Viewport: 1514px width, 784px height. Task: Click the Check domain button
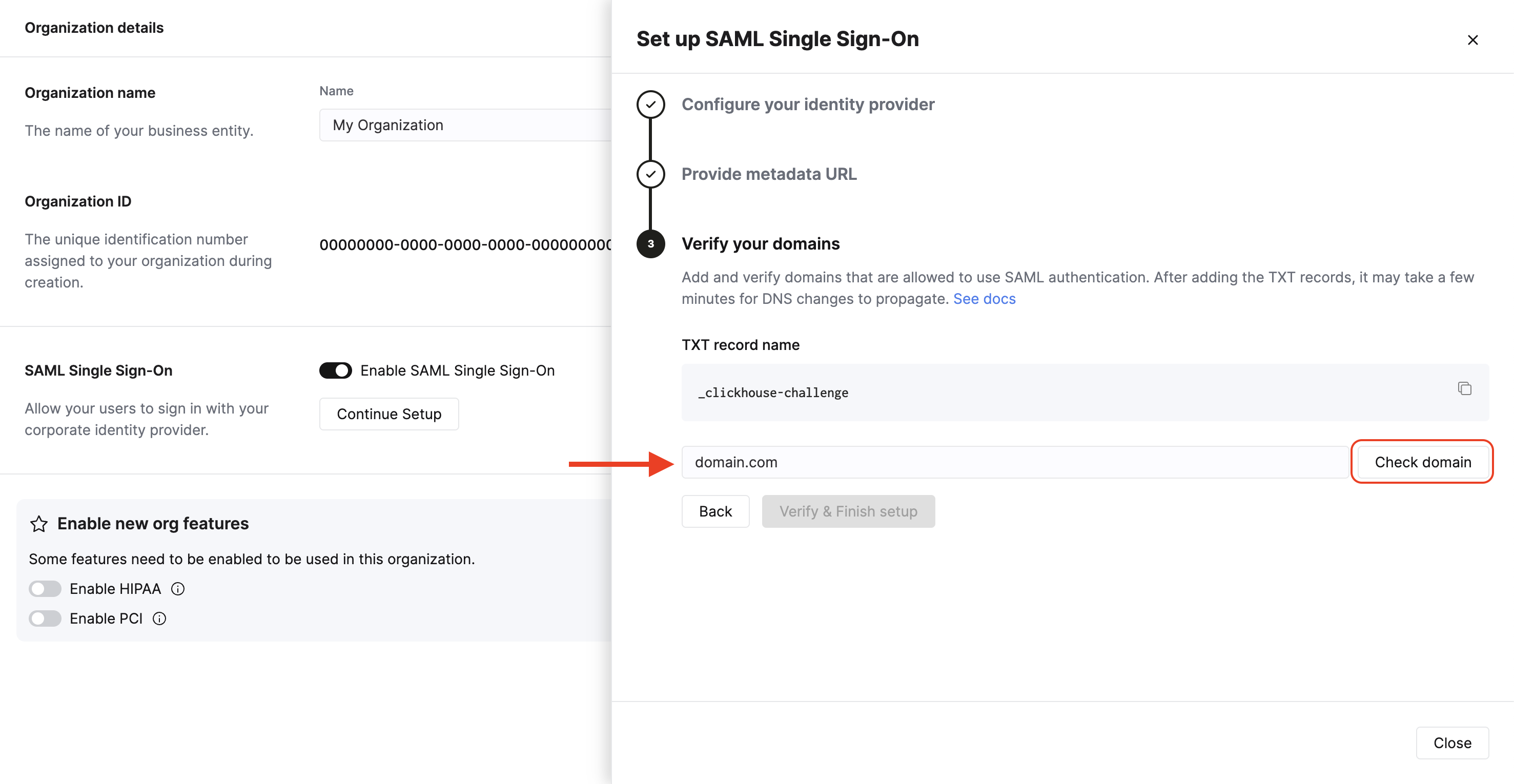(1422, 462)
